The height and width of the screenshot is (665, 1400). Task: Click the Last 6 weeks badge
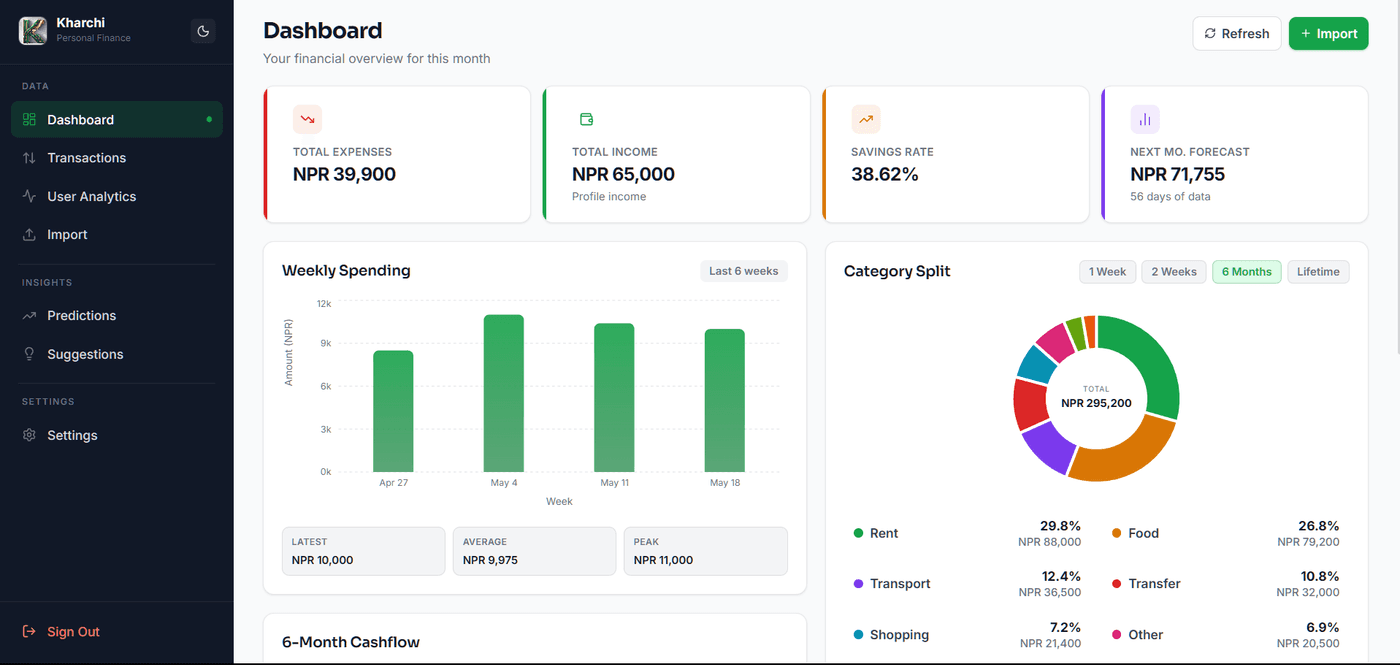[x=743, y=271]
